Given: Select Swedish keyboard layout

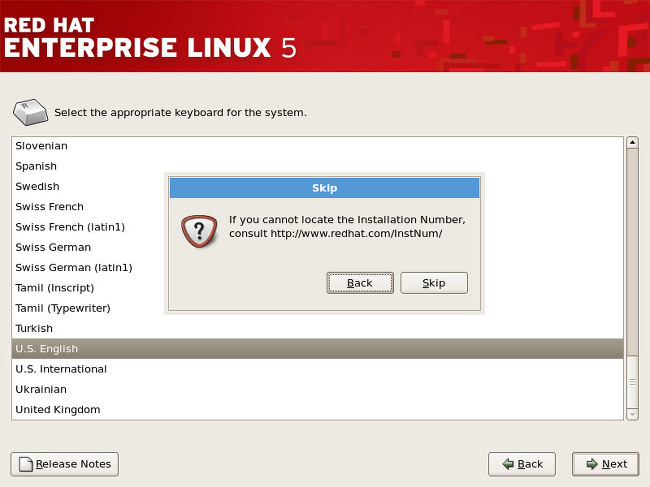Looking at the screenshot, I should (x=317, y=187).
